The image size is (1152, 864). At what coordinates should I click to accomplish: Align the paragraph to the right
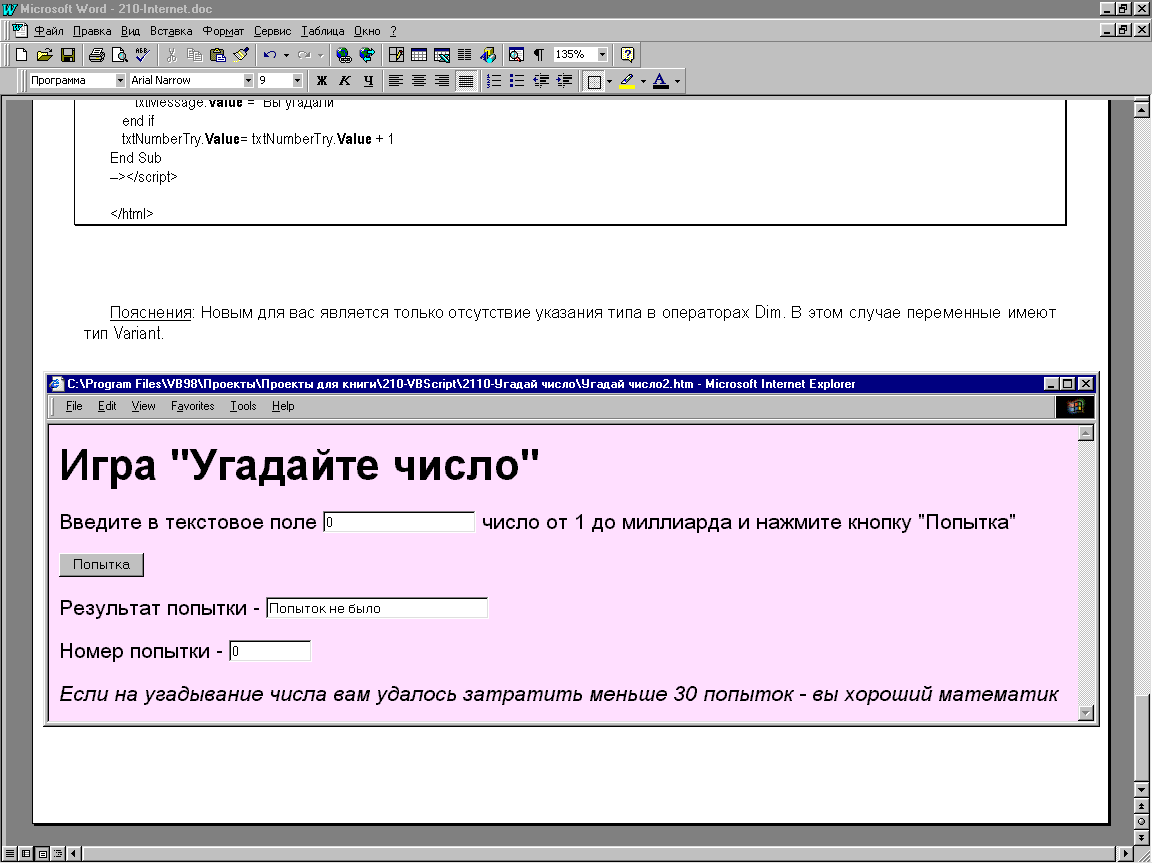tap(442, 81)
